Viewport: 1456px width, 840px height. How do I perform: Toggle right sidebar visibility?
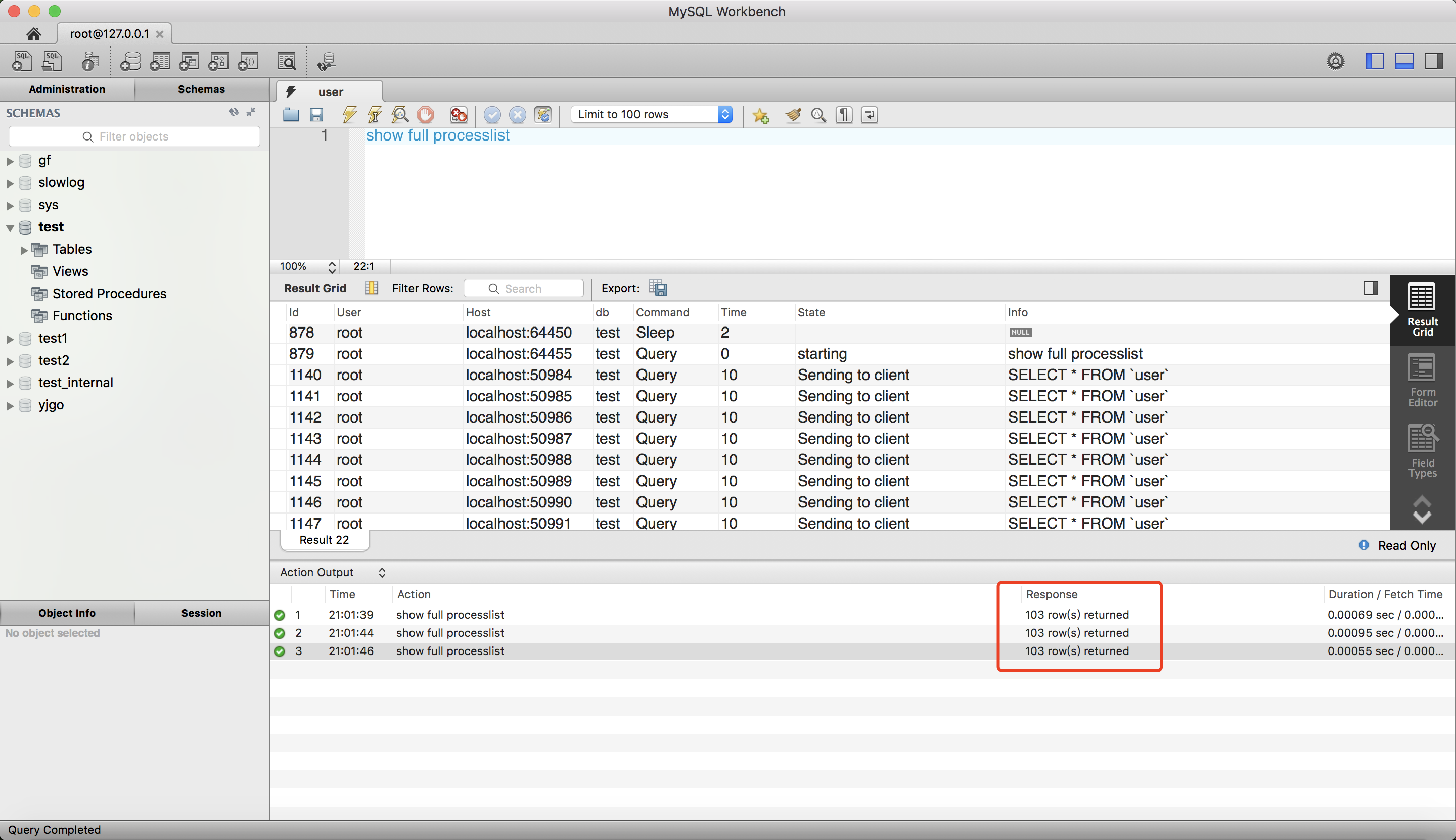(x=1433, y=61)
